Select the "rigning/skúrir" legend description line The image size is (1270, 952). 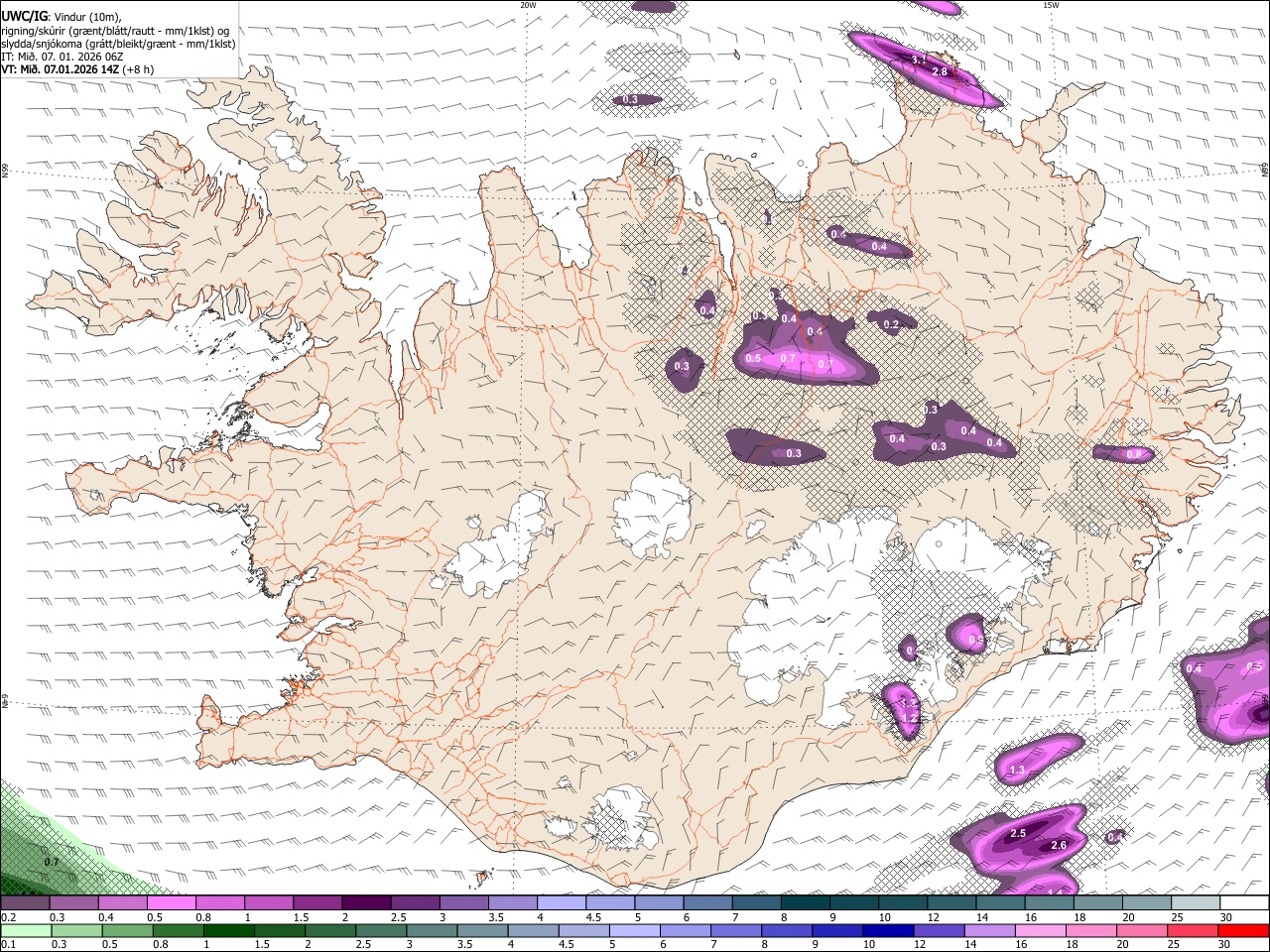114,31
